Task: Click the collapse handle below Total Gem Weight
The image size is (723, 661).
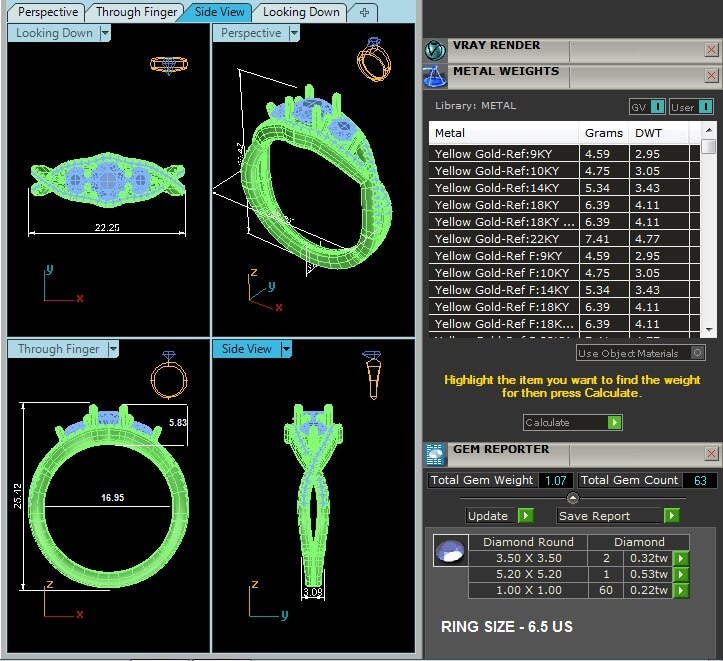Action: pyautogui.click(x=573, y=498)
